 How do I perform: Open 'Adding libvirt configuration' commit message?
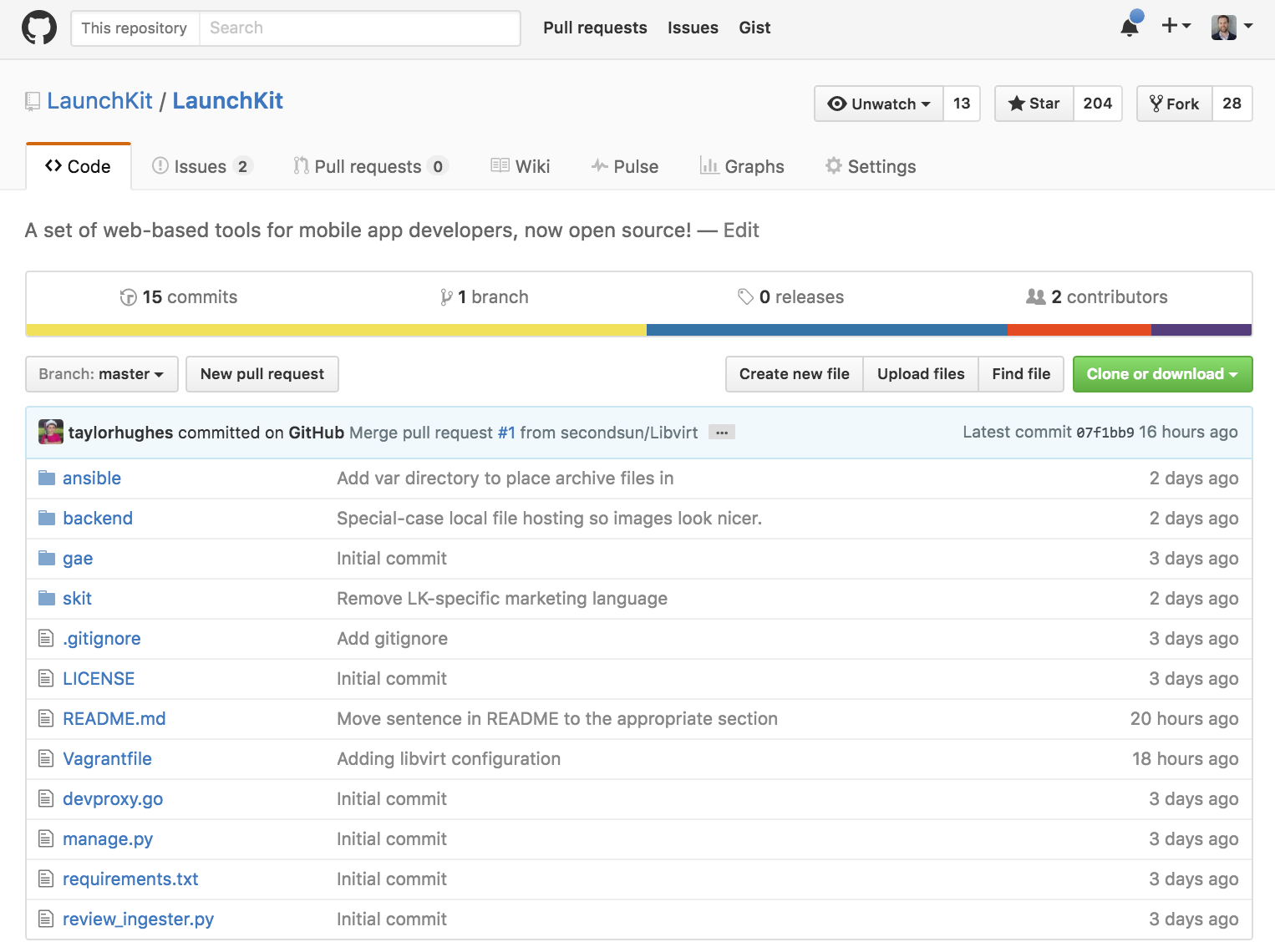click(x=449, y=759)
